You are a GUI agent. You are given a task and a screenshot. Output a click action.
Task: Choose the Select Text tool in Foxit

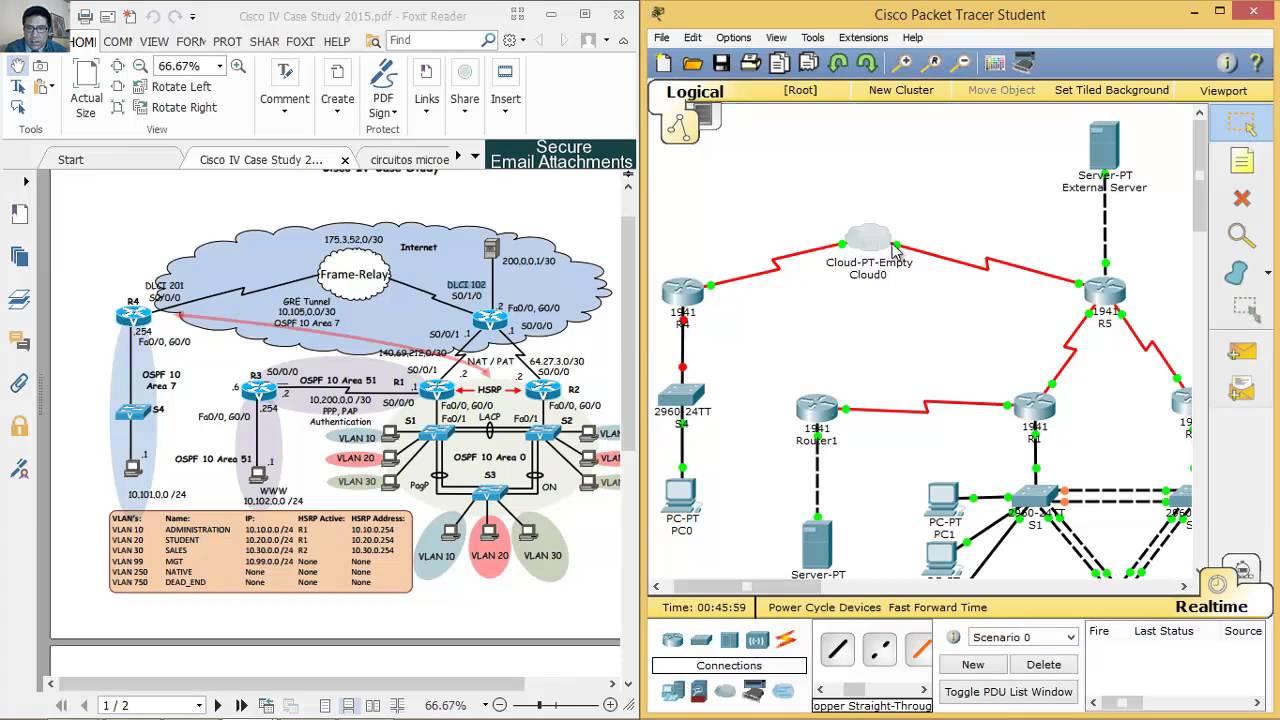[x=18, y=87]
